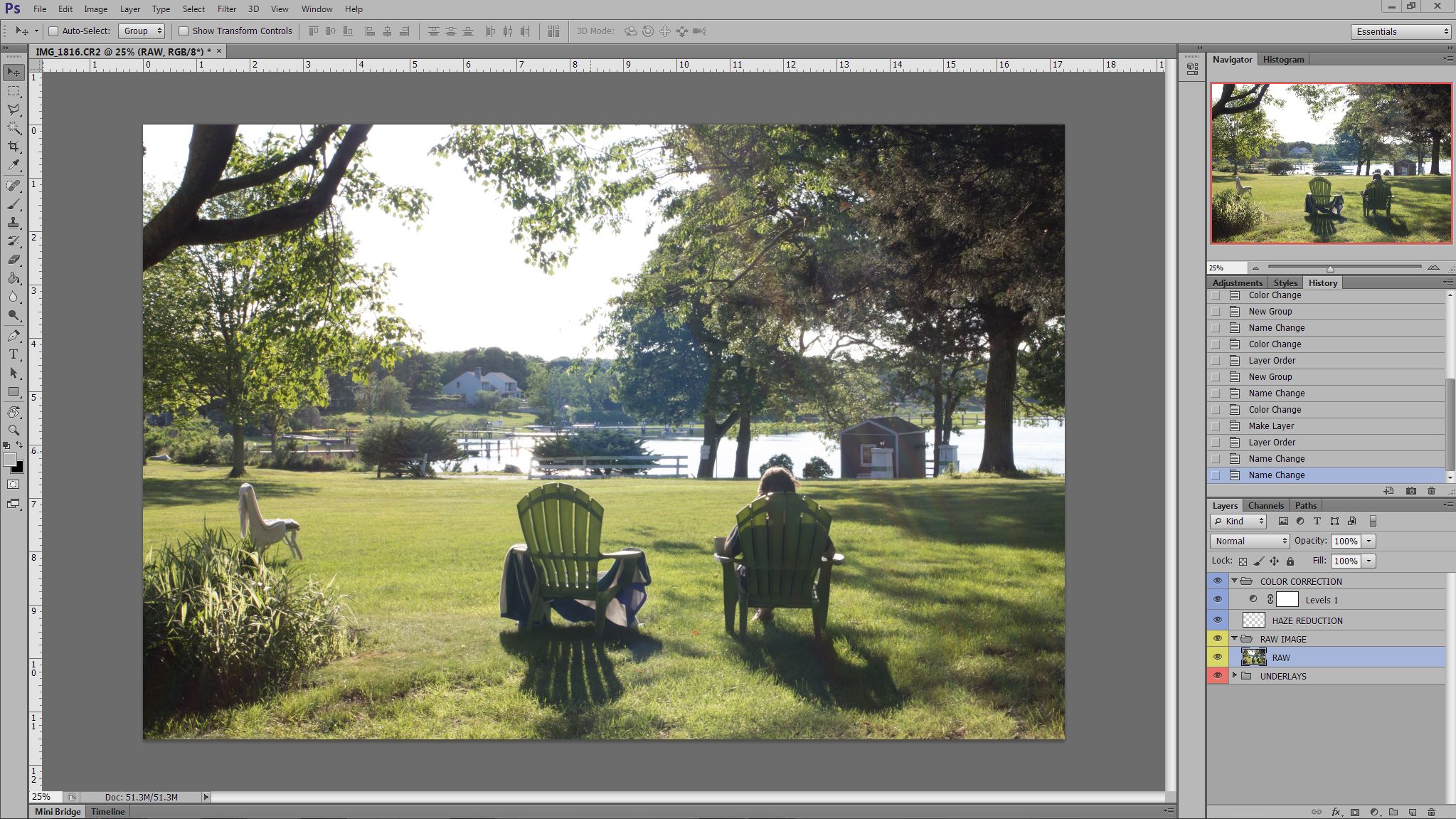
Task: Open the blend mode Normal dropdown
Action: coord(1250,541)
